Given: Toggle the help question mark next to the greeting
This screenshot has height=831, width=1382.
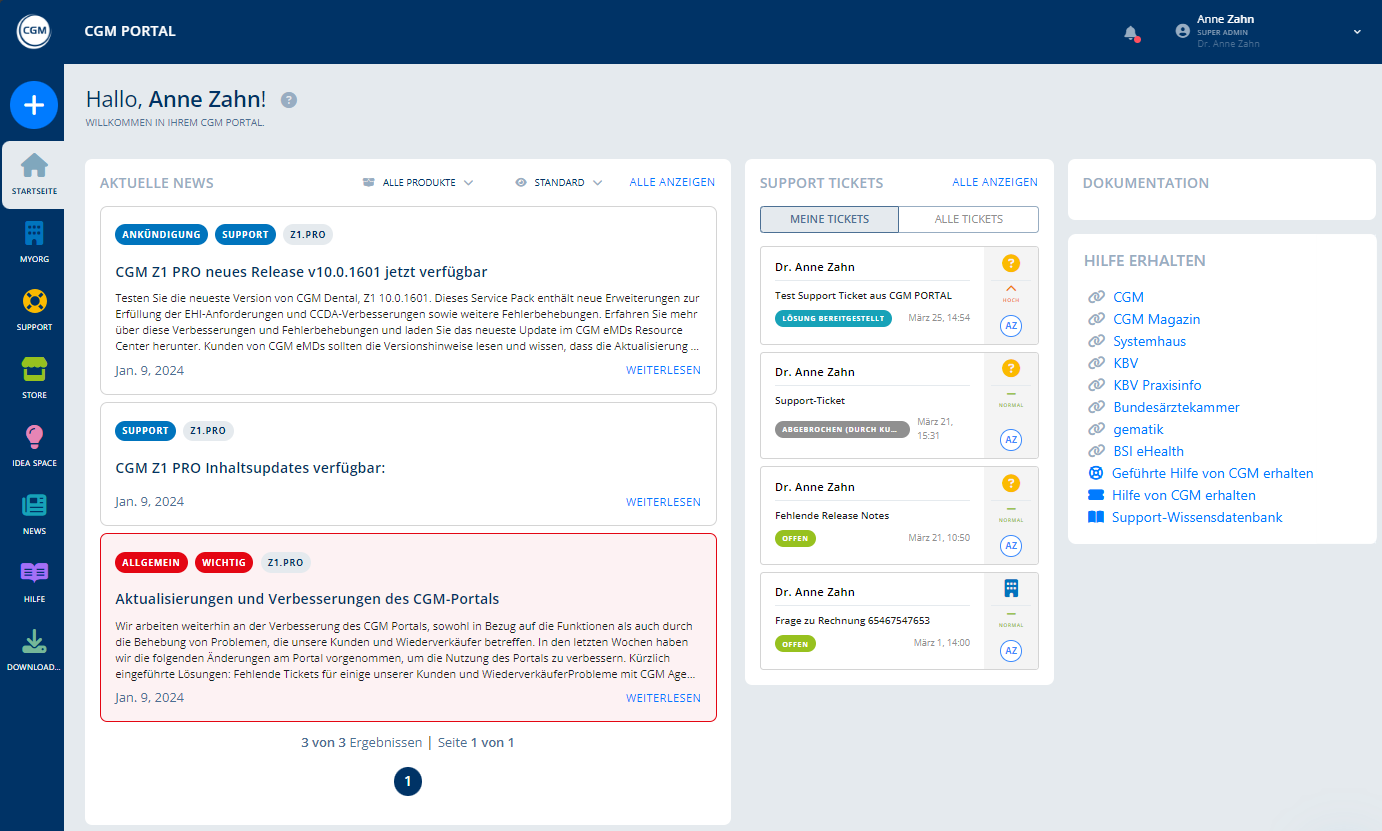Looking at the screenshot, I should click(289, 99).
